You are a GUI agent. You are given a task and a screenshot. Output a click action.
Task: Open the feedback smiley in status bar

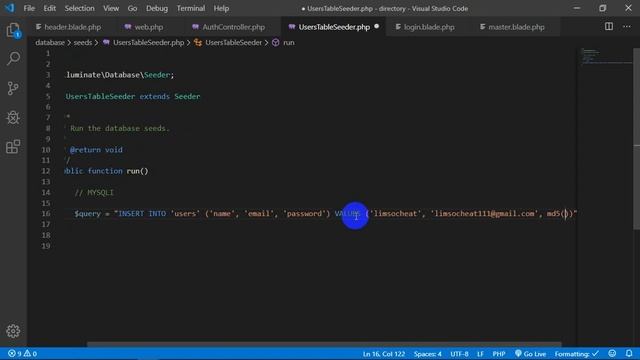coord(612,353)
